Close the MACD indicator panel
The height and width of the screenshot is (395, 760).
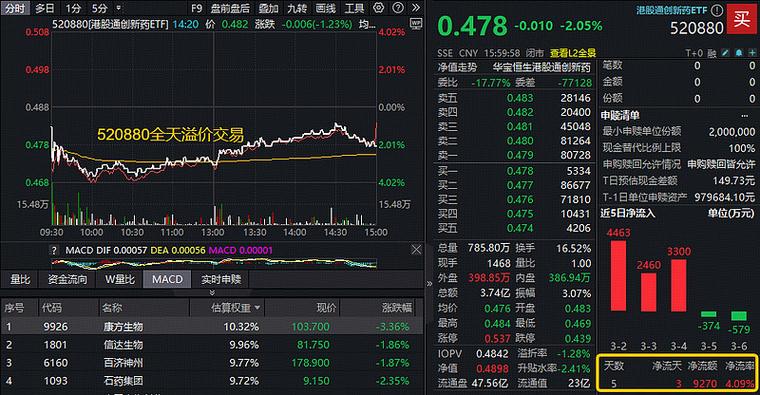click(416, 250)
